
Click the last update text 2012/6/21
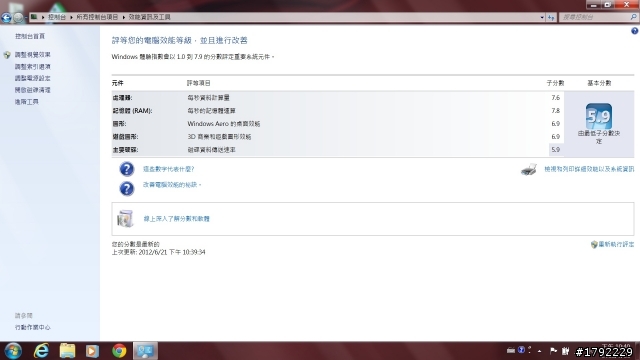point(158,252)
